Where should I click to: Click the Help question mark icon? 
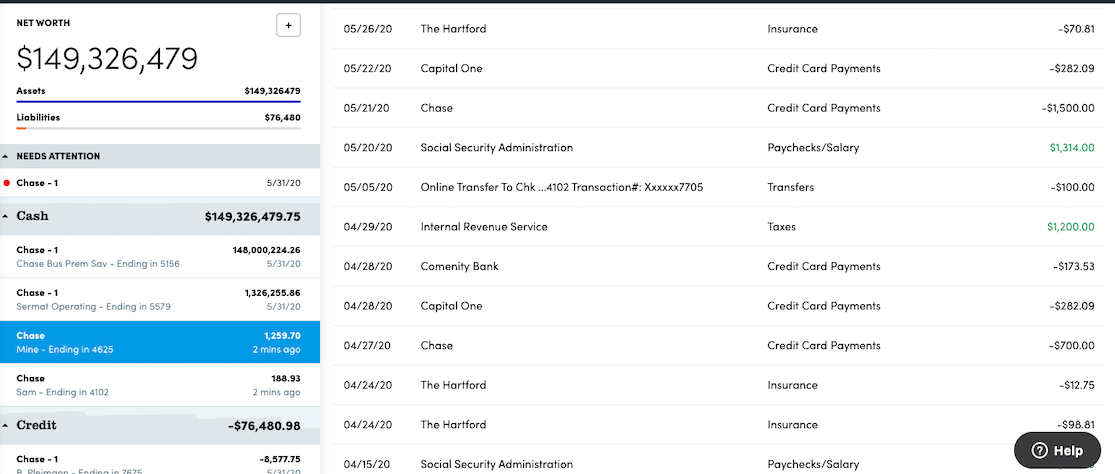click(1039, 450)
